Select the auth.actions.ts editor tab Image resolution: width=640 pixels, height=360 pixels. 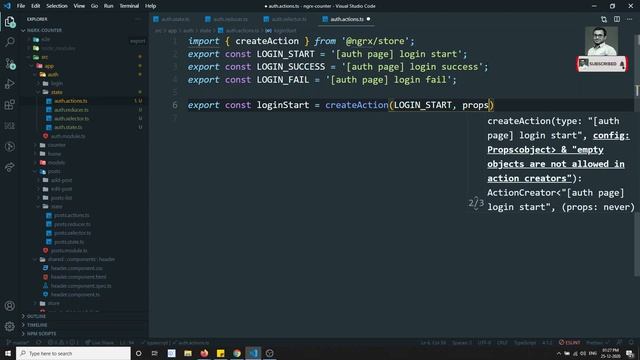click(347, 19)
